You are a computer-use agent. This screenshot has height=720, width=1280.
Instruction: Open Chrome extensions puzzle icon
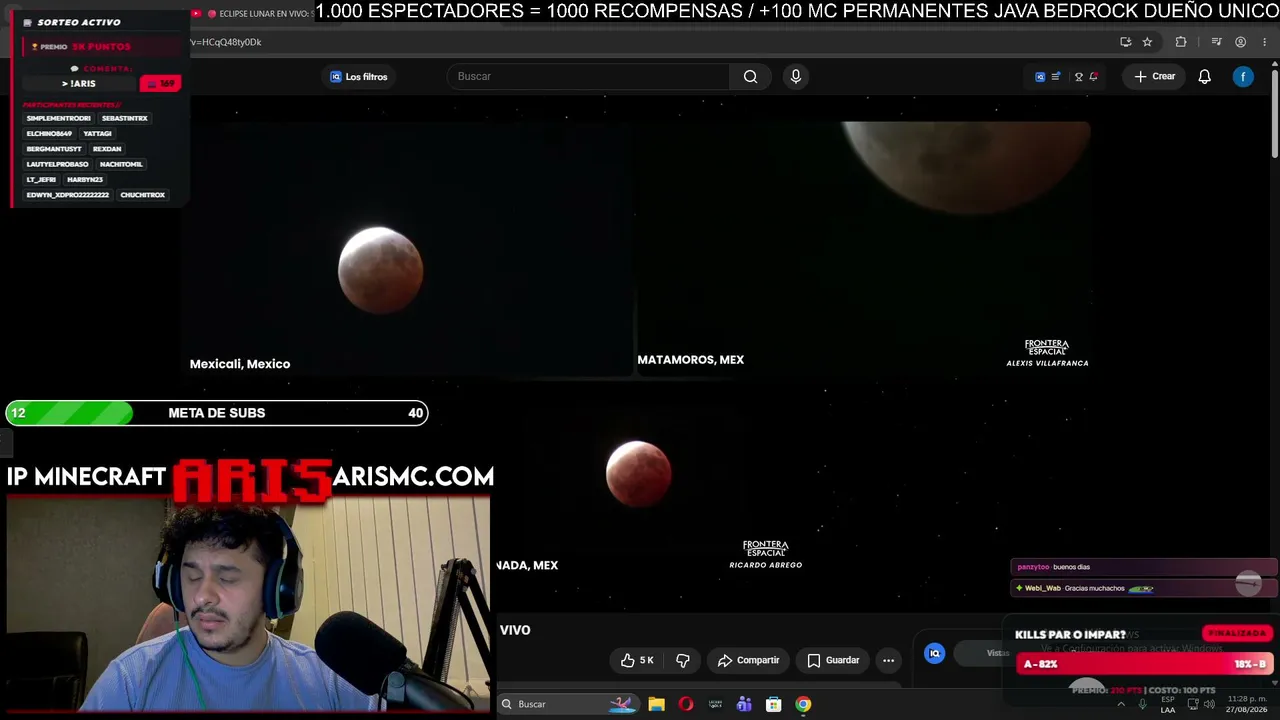(x=1181, y=42)
